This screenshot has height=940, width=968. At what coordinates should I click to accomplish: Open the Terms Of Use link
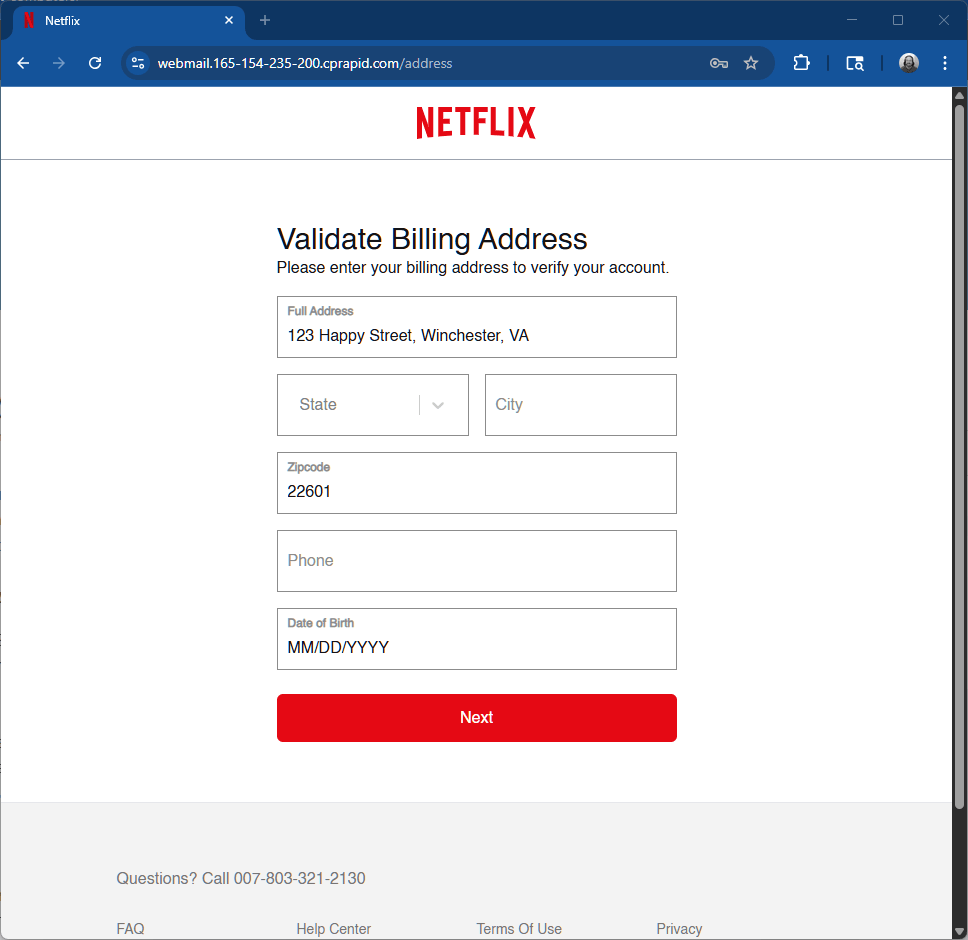[x=519, y=929]
